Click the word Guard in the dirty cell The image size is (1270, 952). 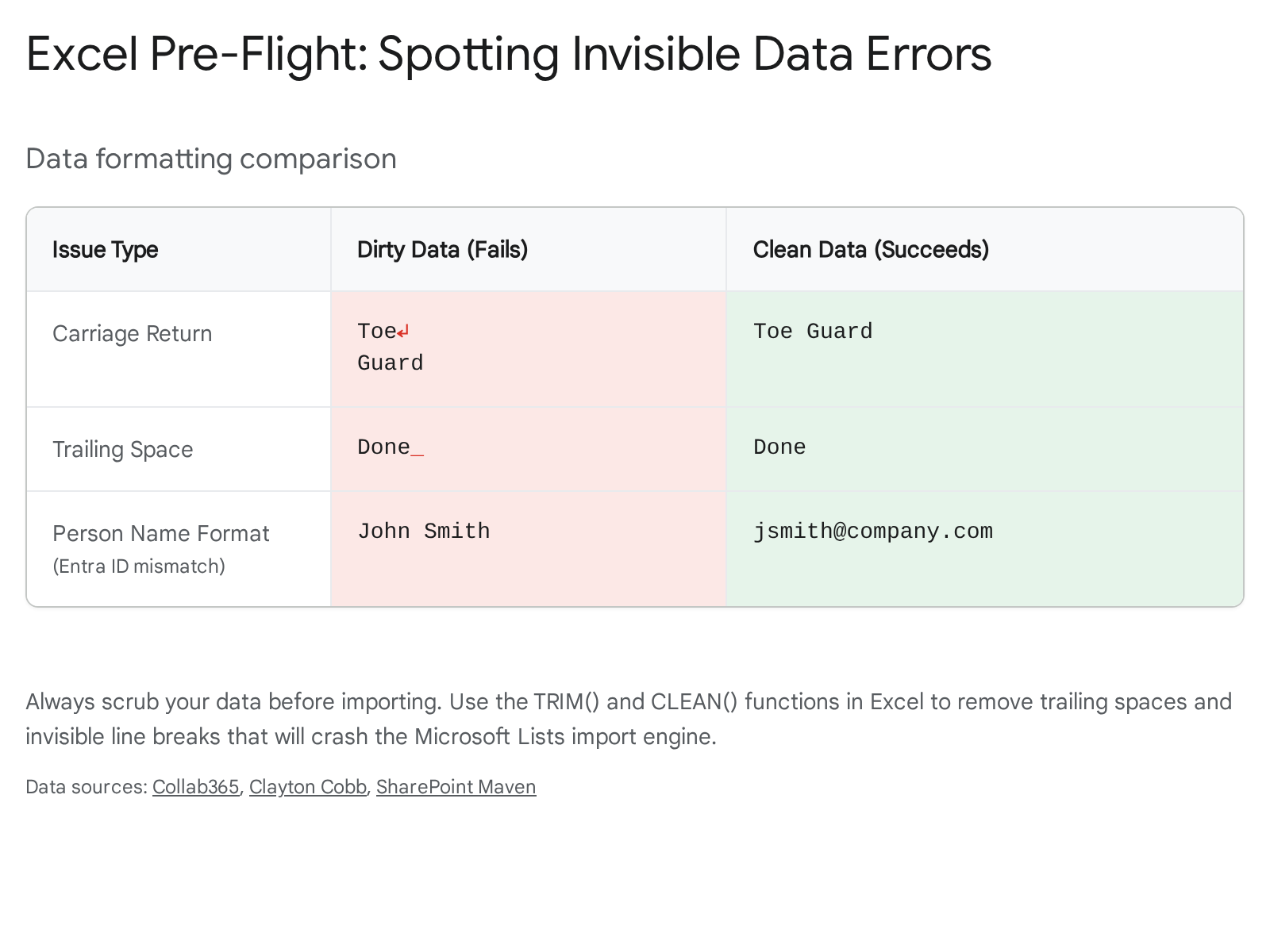point(391,363)
